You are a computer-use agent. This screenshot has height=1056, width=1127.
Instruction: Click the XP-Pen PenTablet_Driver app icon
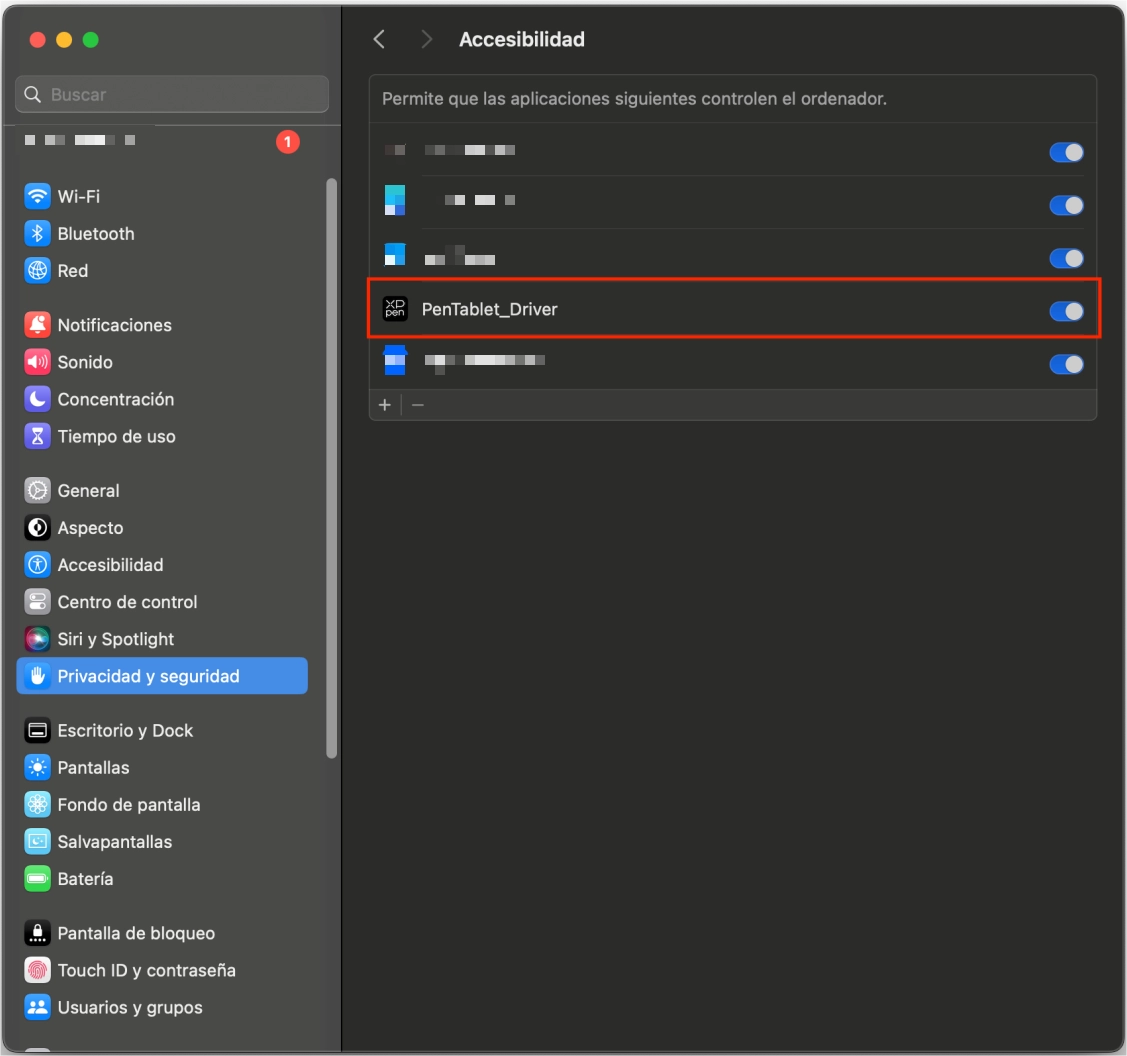(x=395, y=309)
